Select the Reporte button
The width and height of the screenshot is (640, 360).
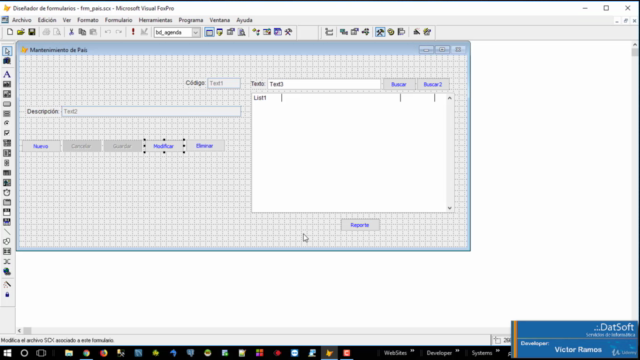[x=360, y=225]
